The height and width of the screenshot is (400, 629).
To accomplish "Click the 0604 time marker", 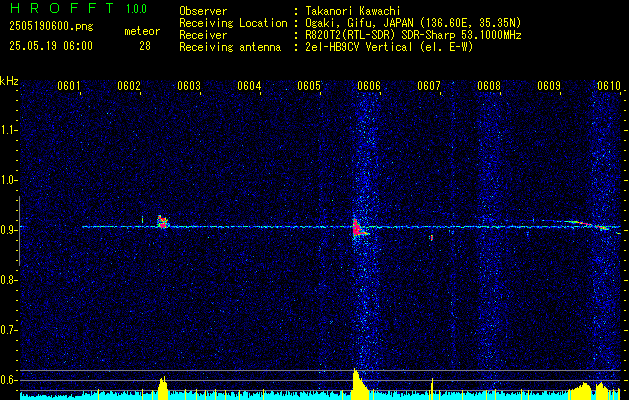I will pyautogui.click(x=249, y=86).
